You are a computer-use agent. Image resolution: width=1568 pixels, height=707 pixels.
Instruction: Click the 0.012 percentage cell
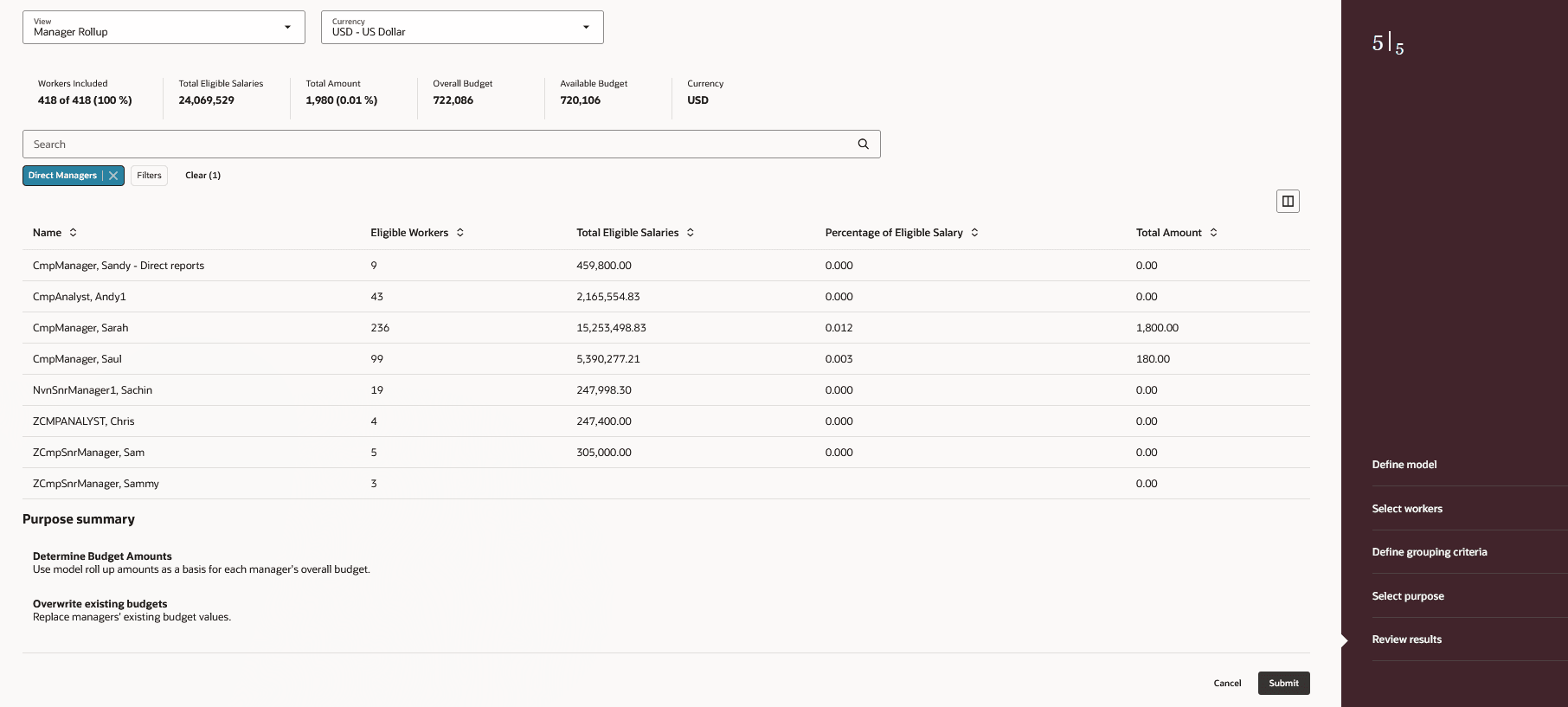point(839,328)
